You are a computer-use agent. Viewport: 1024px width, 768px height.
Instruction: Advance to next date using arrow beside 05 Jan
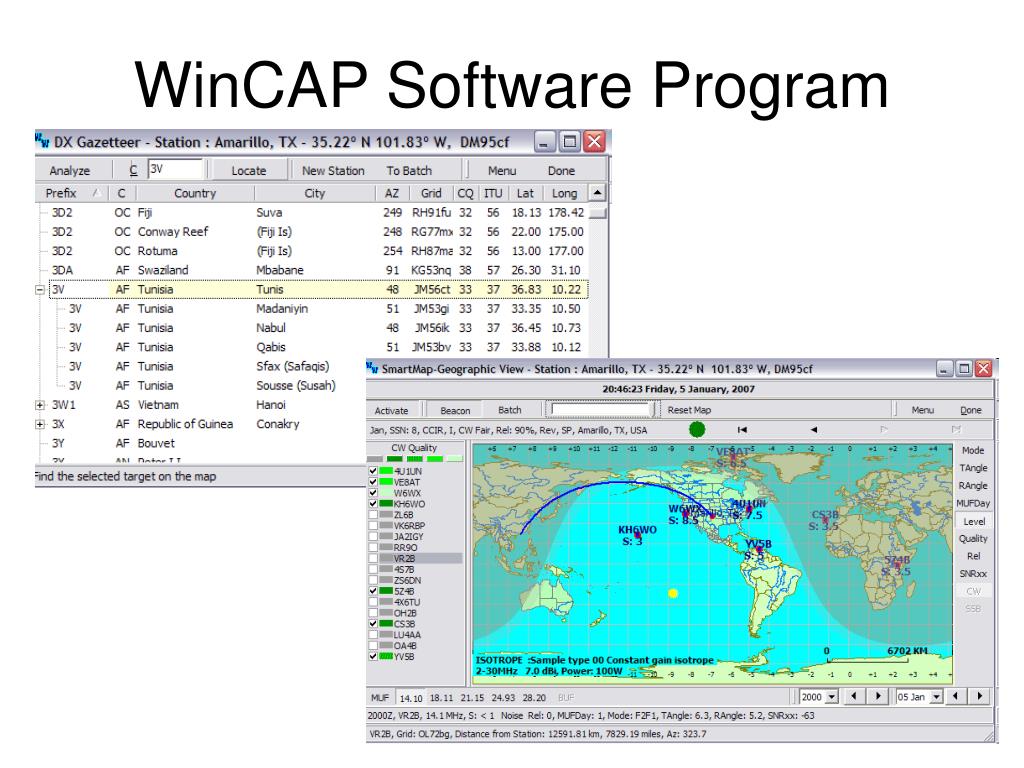(x=980, y=696)
